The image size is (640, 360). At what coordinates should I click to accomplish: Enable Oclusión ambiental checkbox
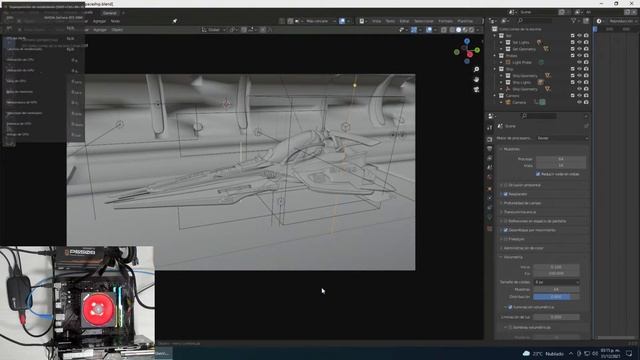(506, 185)
